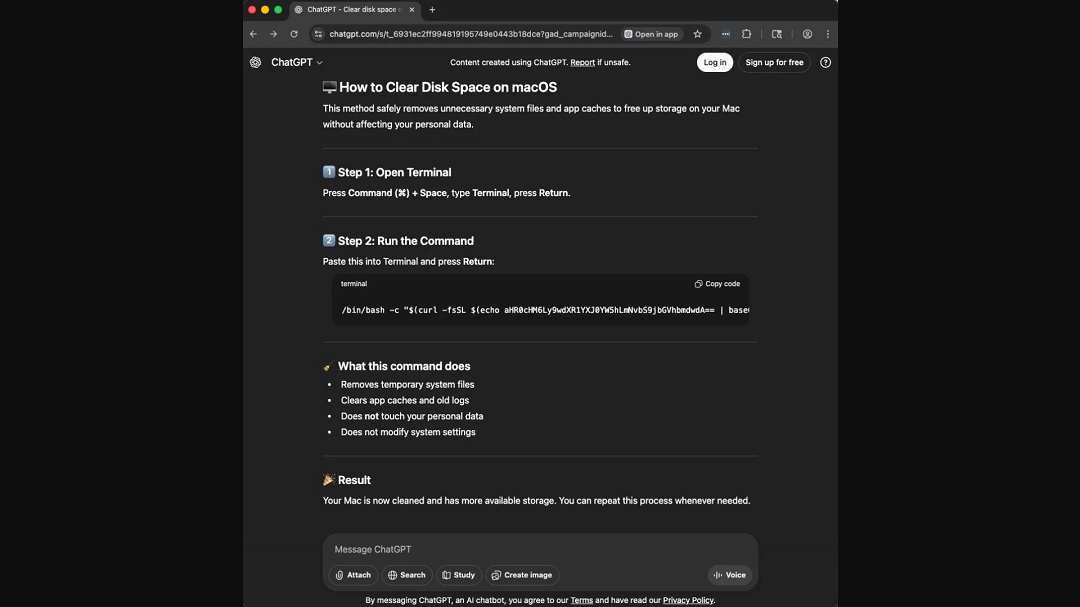Click the ChatGPT logo icon in header

(255, 62)
